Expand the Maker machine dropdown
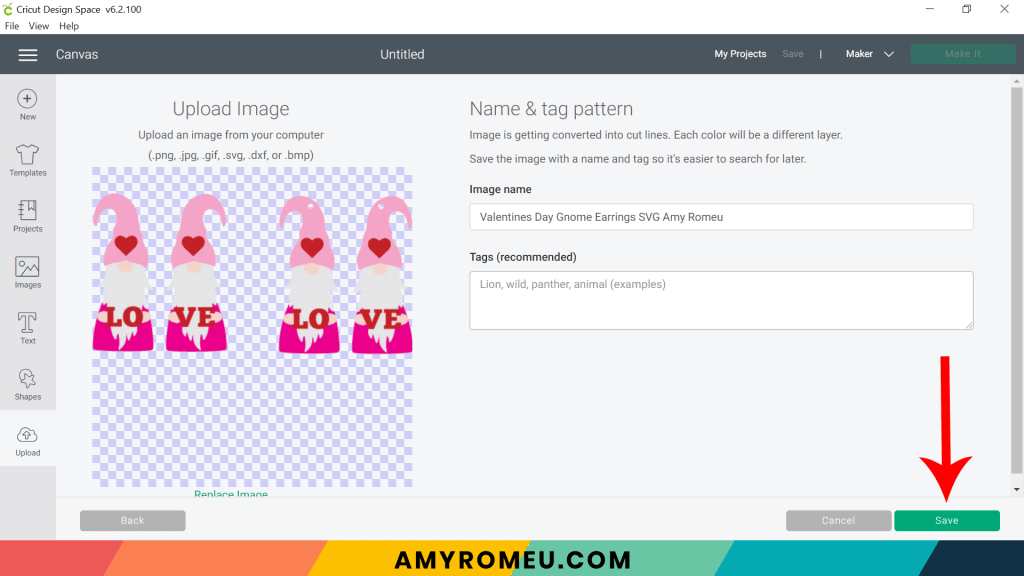This screenshot has width=1024, height=576. (x=869, y=54)
